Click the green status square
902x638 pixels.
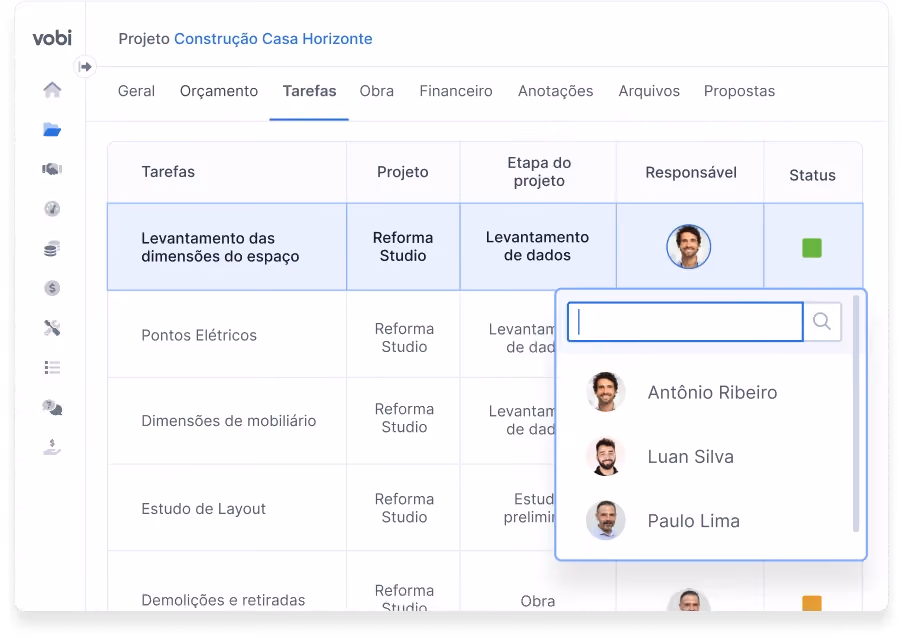click(812, 248)
